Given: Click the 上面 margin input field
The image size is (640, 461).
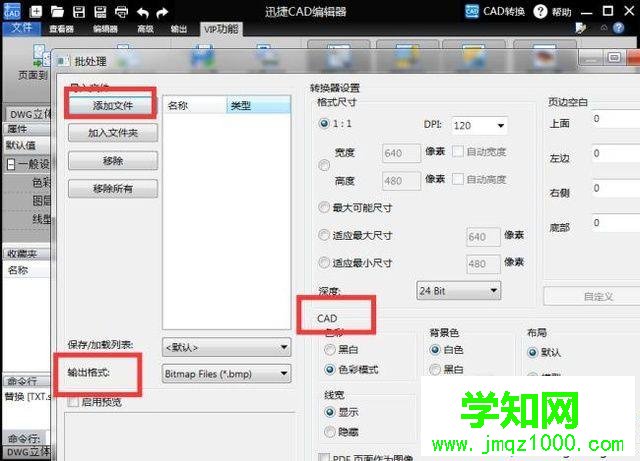Looking at the screenshot, I should 616,119.
